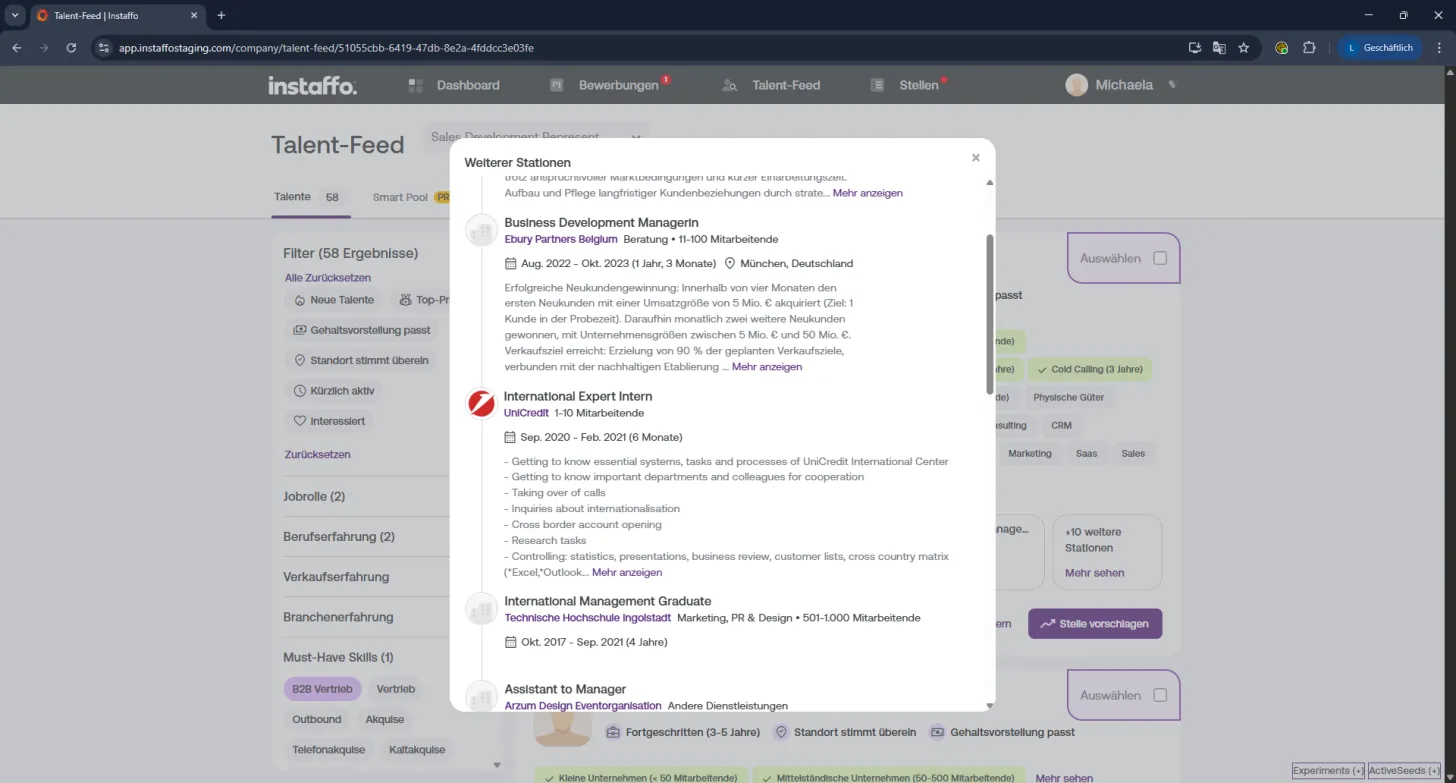Open the browser extensions puzzle icon
The image size is (1456, 783).
click(x=1309, y=47)
